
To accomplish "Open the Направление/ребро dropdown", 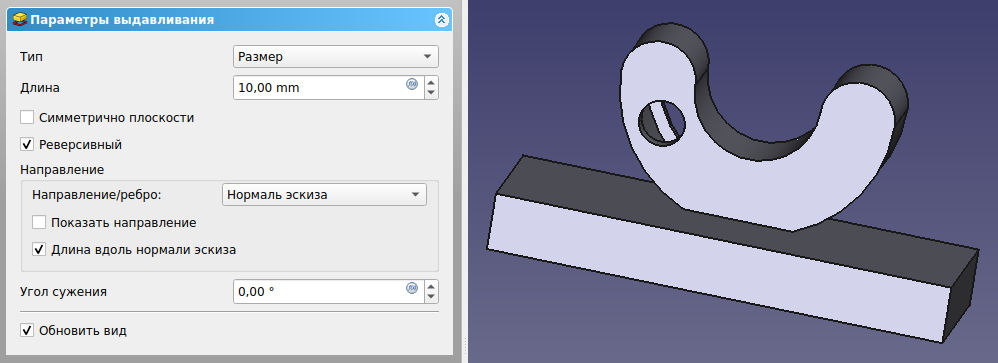I will 325,195.
